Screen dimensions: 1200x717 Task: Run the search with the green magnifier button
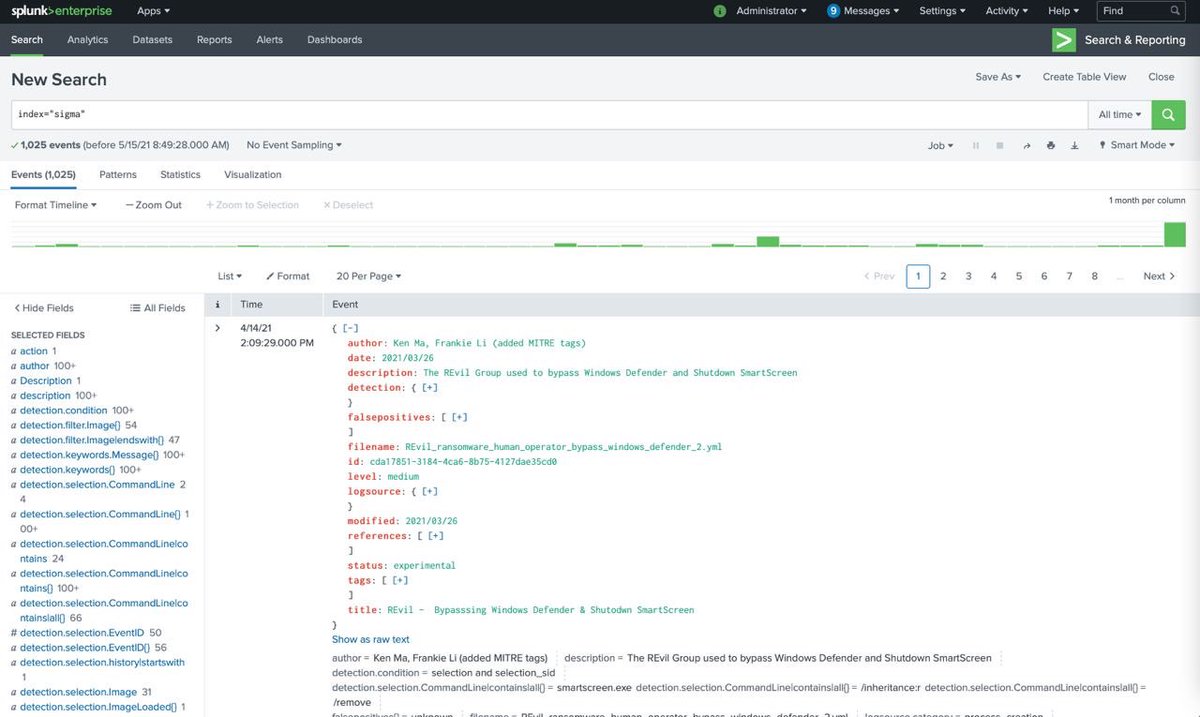tap(1167, 115)
